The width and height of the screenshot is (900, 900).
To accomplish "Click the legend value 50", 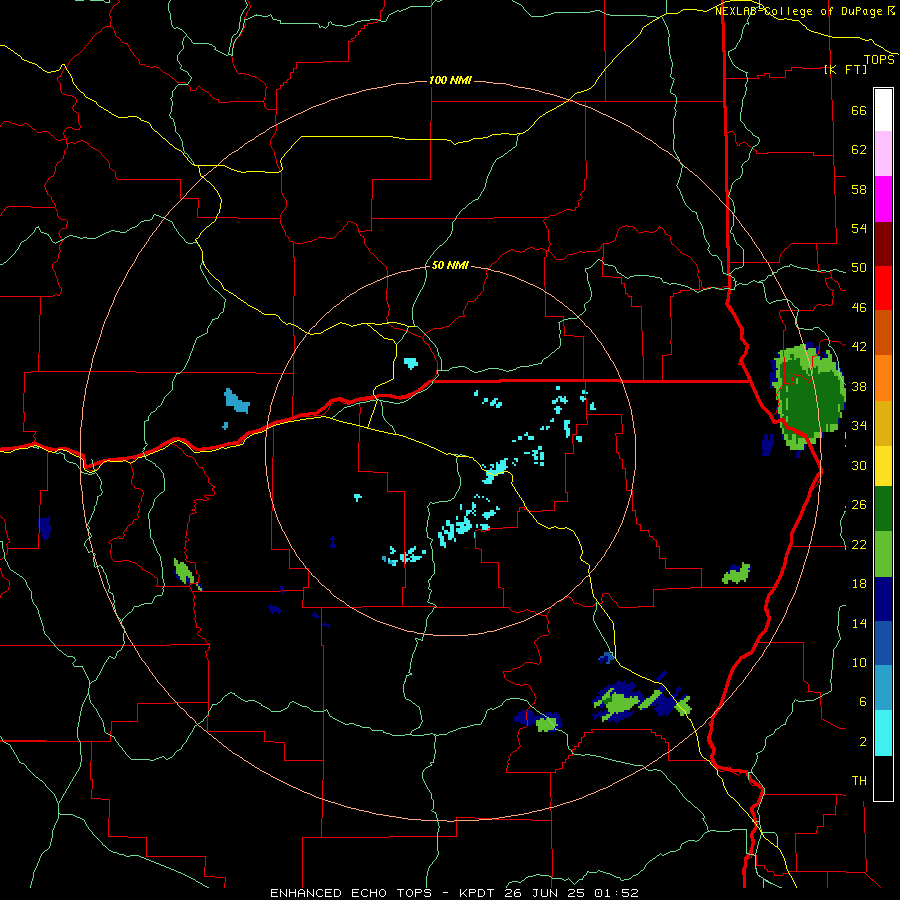I will click(x=859, y=267).
